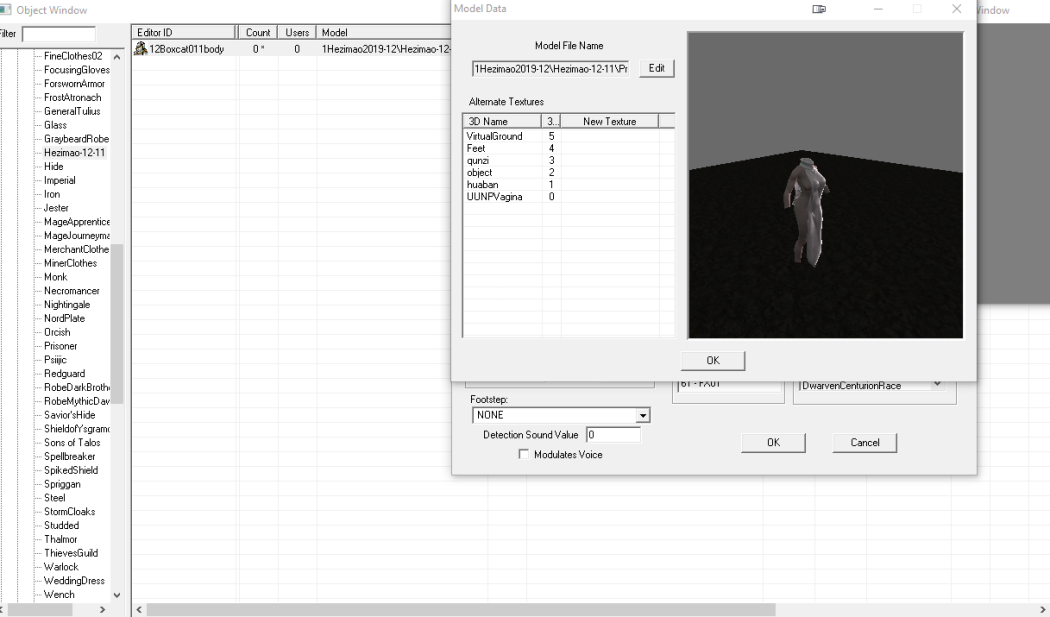Viewport: 1050px width, 617px height.
Task: Click tree scrollbar up arrow
Action: 117,57
